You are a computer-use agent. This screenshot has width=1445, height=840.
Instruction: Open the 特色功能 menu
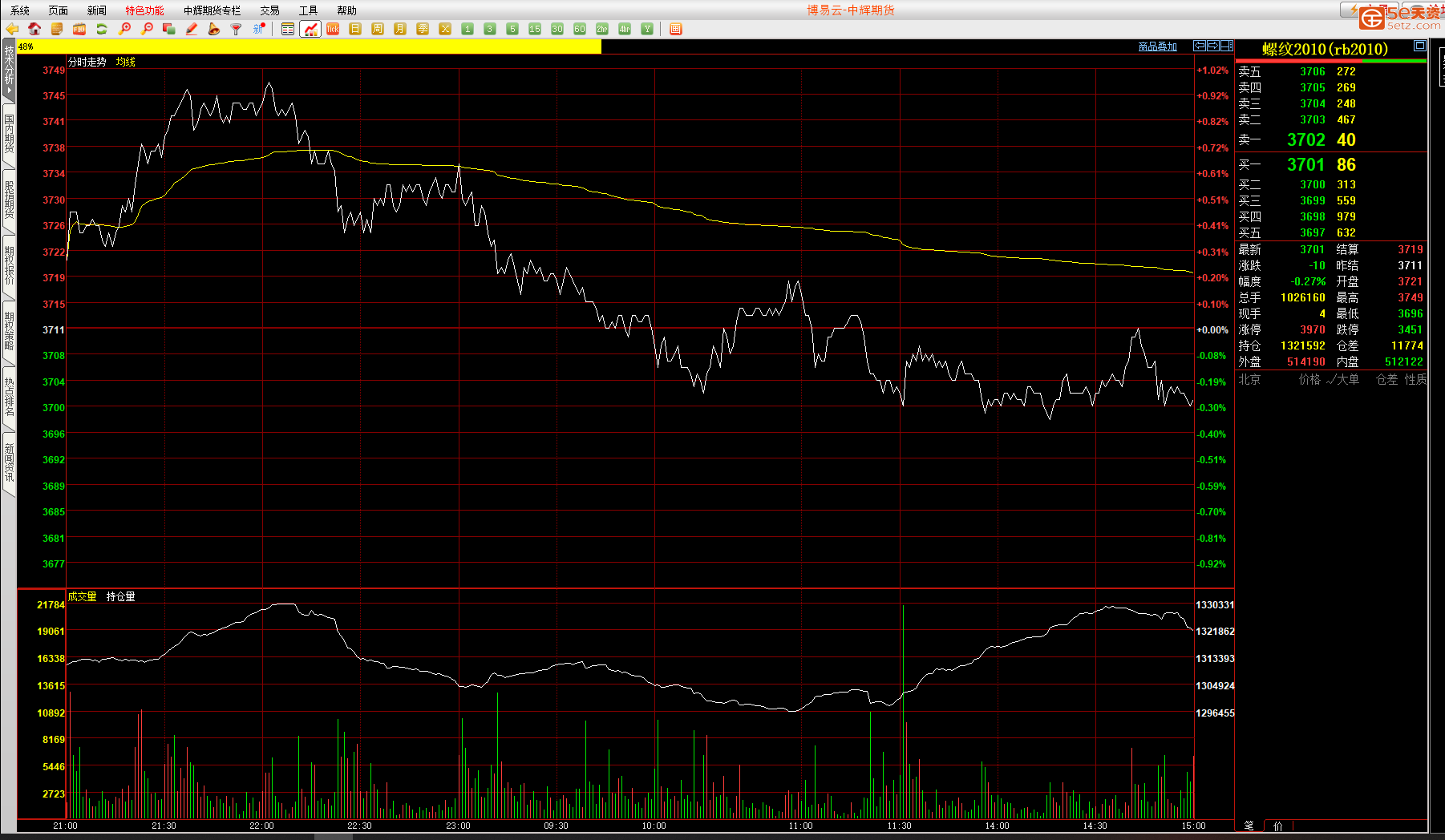[144, 10]
